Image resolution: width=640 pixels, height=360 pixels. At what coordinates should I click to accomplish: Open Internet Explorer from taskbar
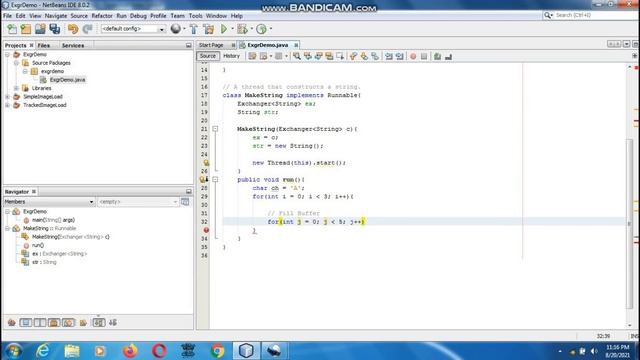pyautogui.click(x=42, y=351)
